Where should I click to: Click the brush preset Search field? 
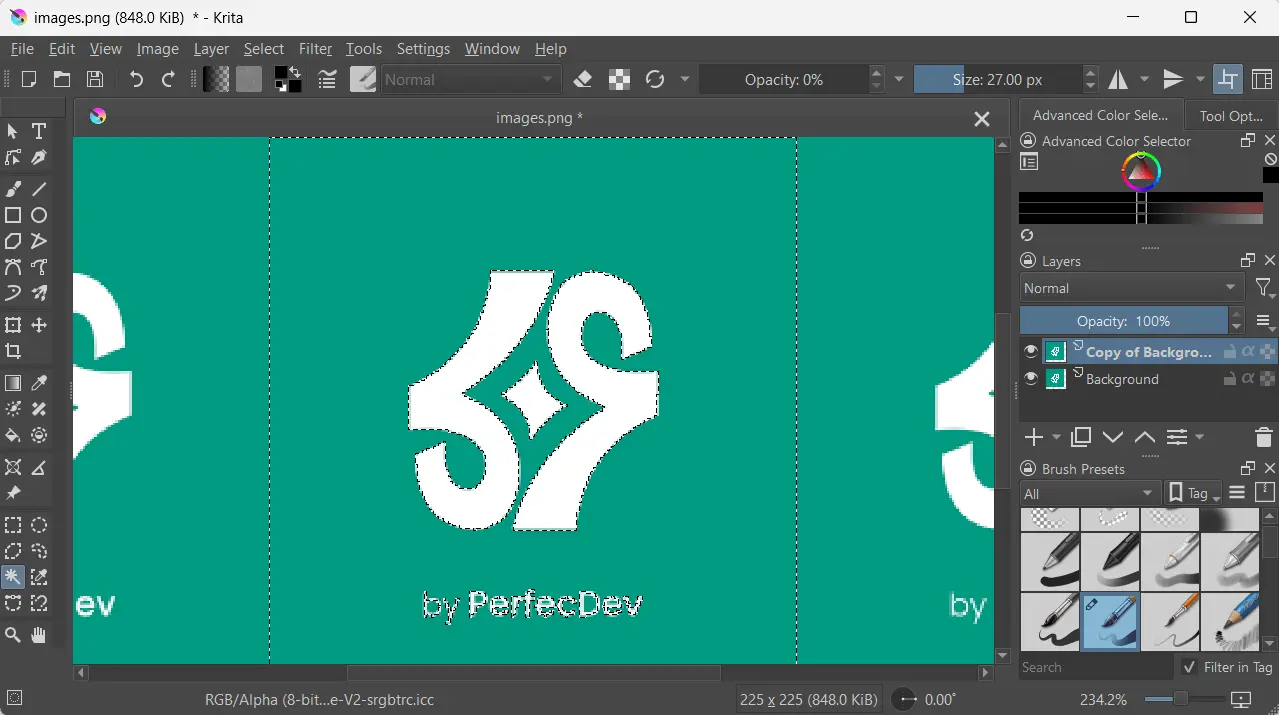click(1095, 667)
